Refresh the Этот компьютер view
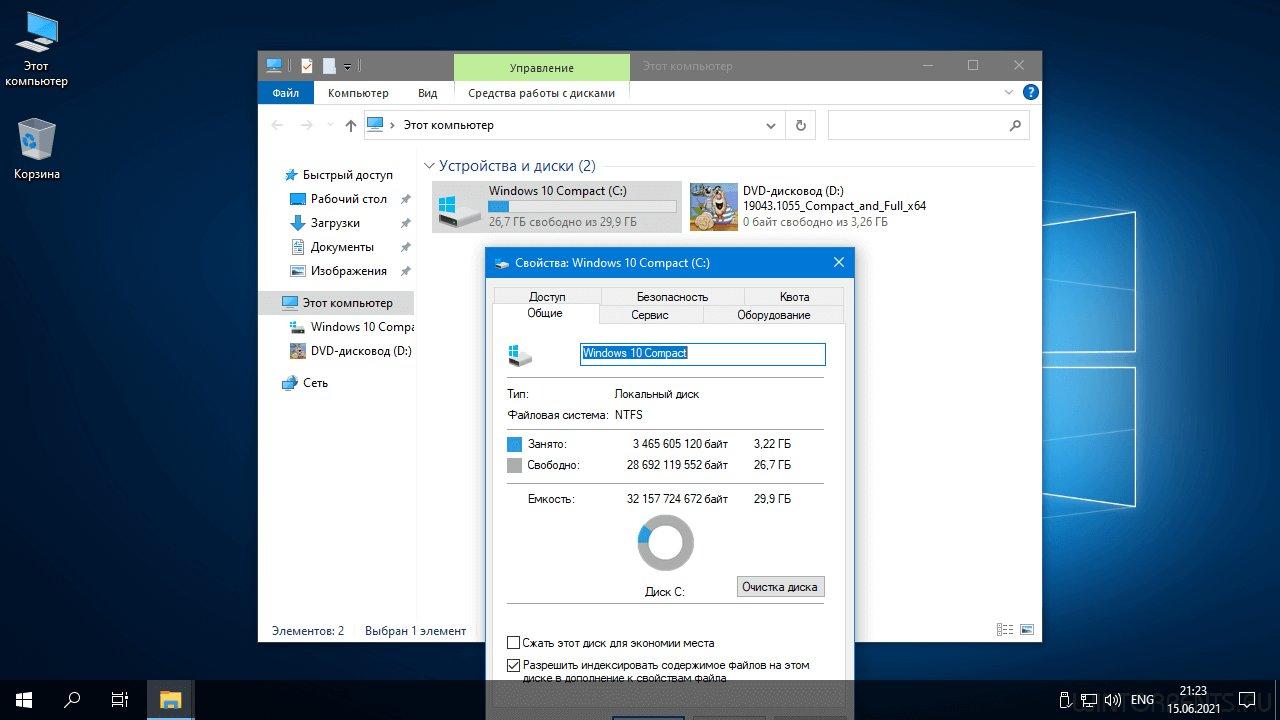The image size is (1280, 720). (x=800, y=125)
